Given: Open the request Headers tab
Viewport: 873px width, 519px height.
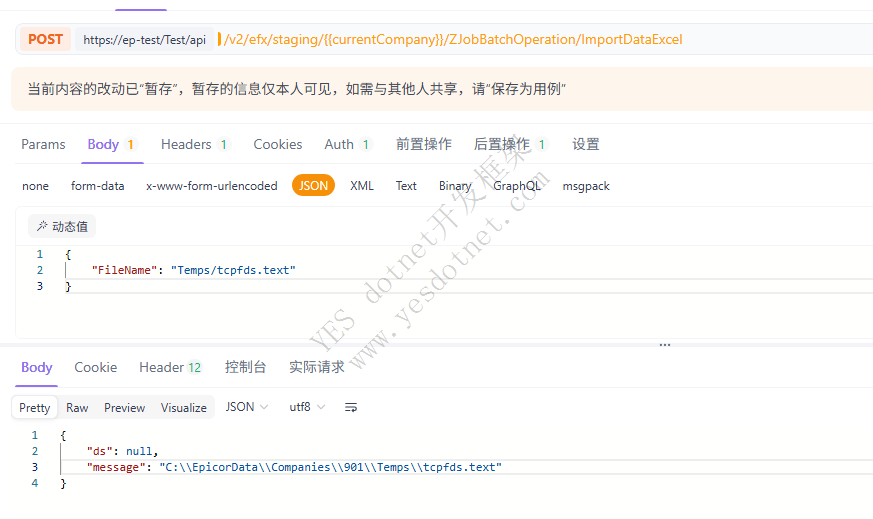Looking at the screenshot, I should pos(195,144).
